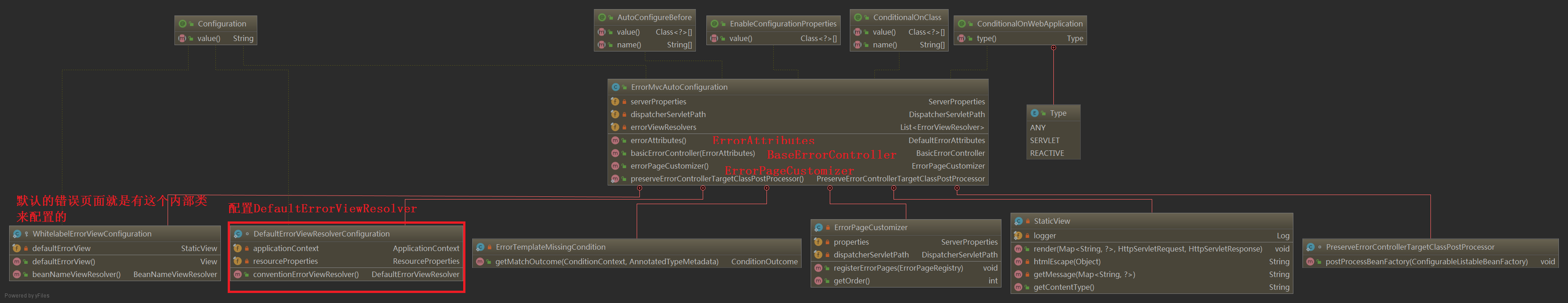Click the DefaultErrorAttributes return type
The image size is (1568, 303).
click(946, 140)
